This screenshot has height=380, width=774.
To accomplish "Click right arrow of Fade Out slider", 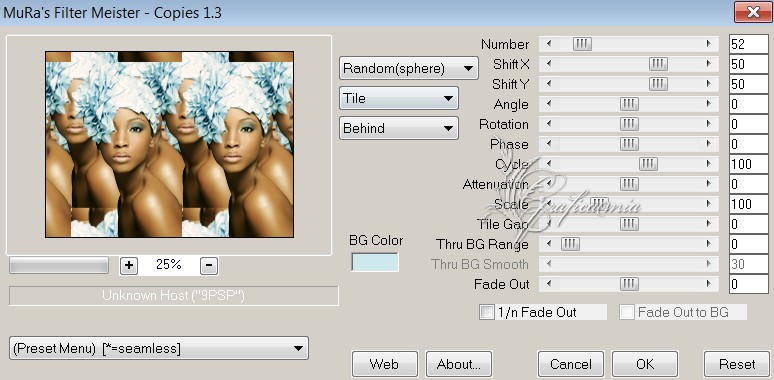I will pos(709,284).
